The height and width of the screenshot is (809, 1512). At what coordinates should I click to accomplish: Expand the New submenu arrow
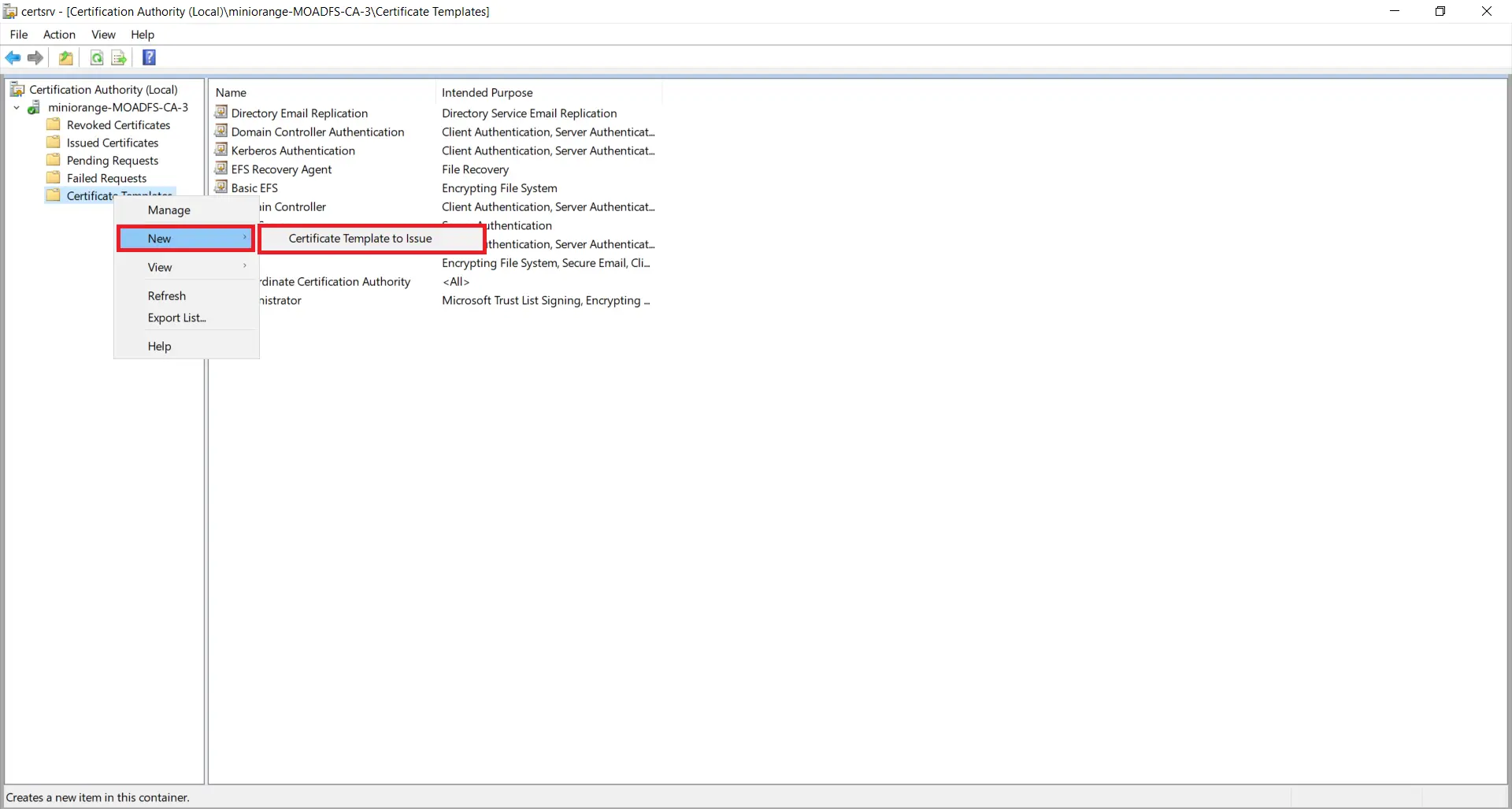point(244,238)
